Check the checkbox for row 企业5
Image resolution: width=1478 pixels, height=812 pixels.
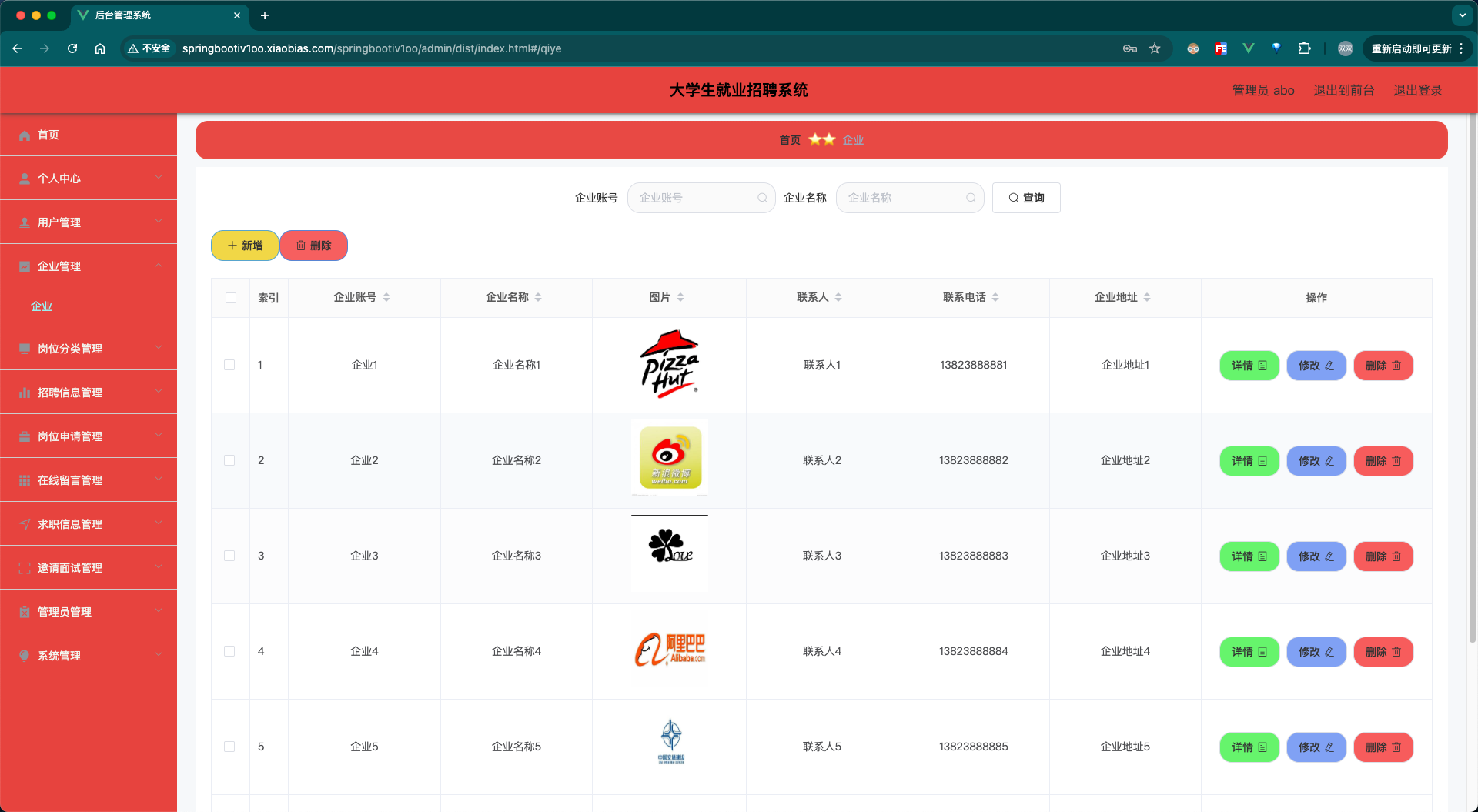[x=229, y=747]
